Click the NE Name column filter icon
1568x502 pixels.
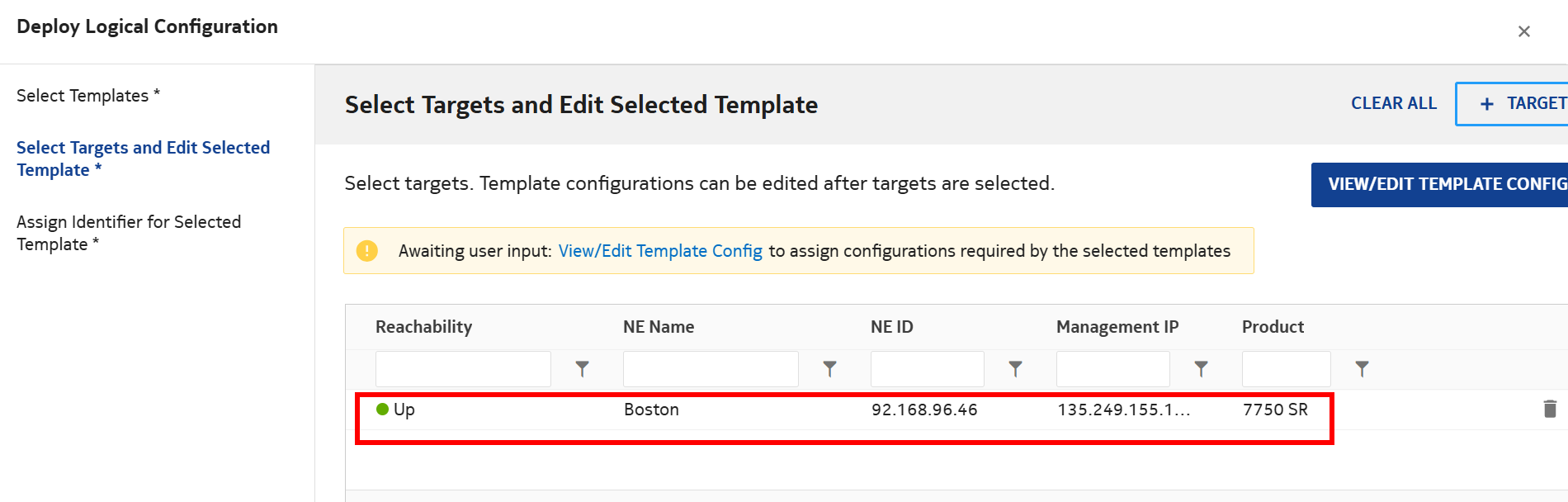click(829, 369)
